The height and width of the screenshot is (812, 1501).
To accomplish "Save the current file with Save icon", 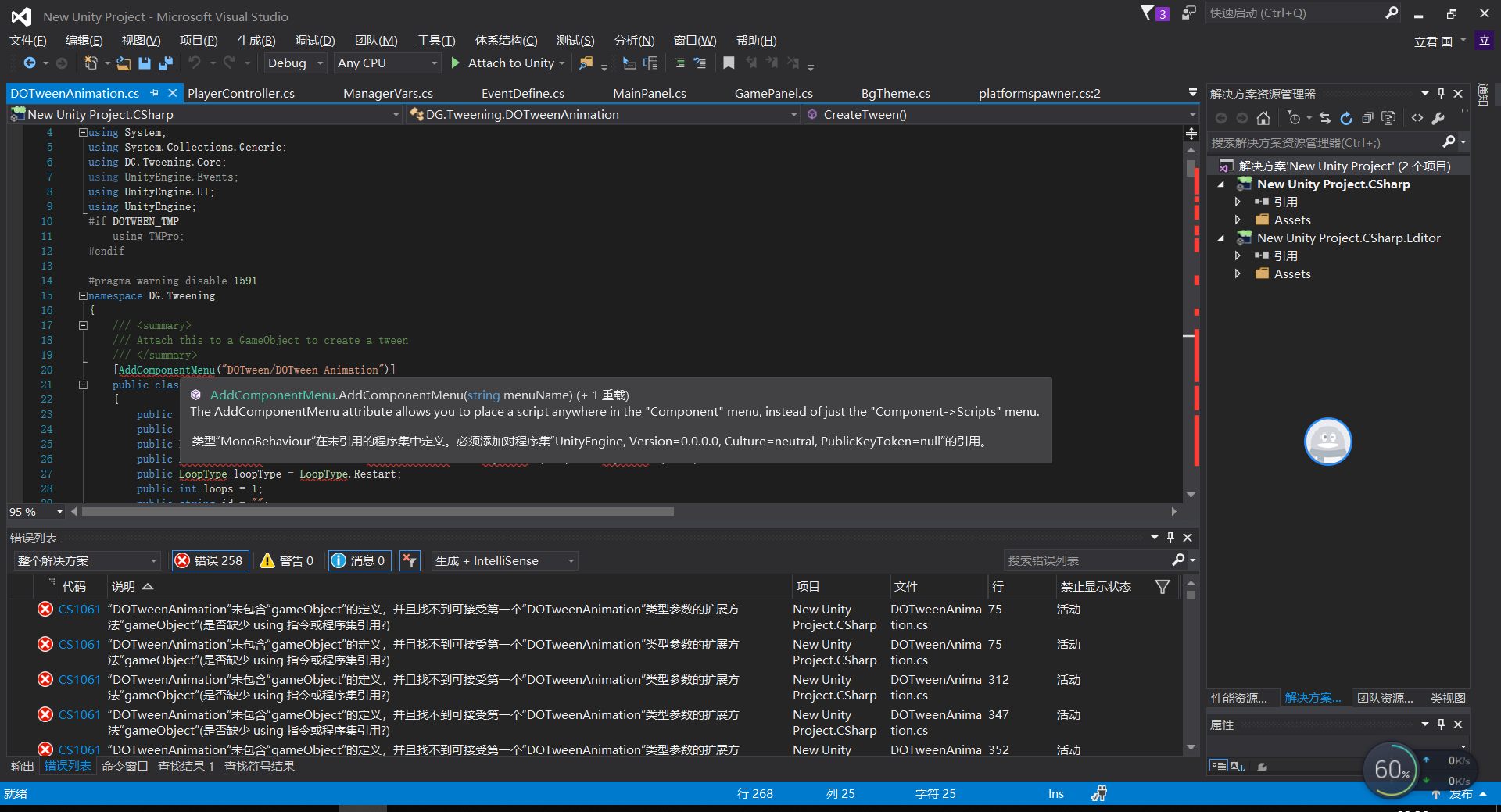I will coord(145,63).
